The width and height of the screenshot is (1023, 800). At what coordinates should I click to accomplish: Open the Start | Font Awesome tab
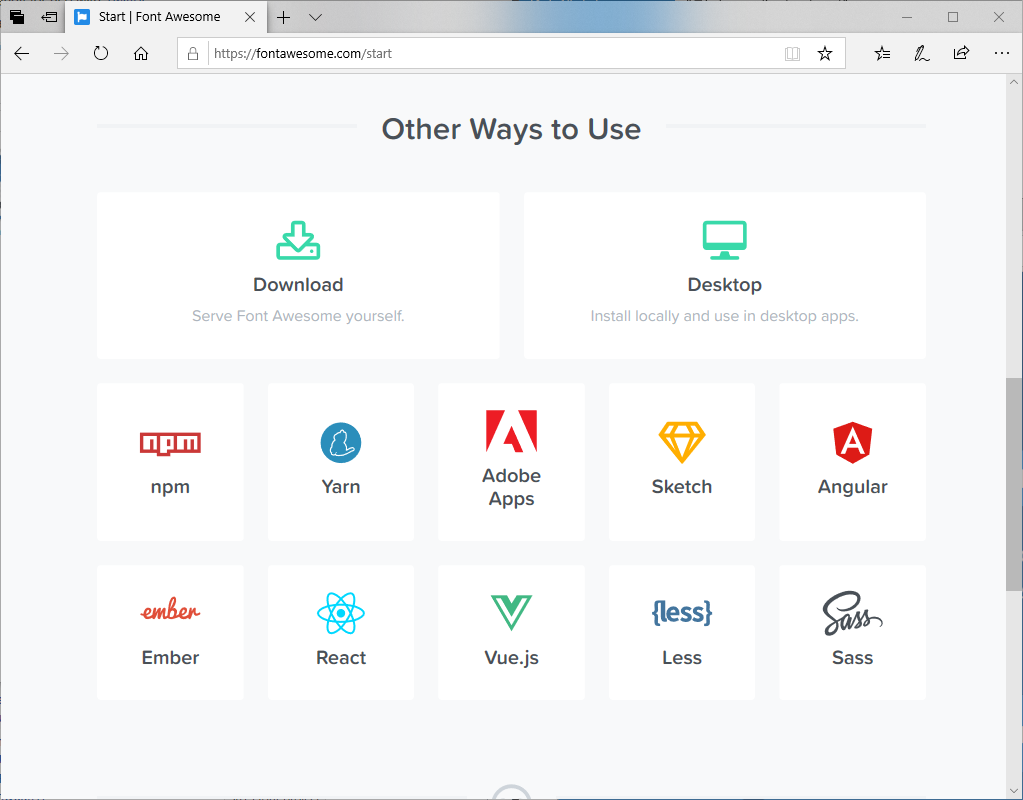pyautogui.click(x=160, y=16)
